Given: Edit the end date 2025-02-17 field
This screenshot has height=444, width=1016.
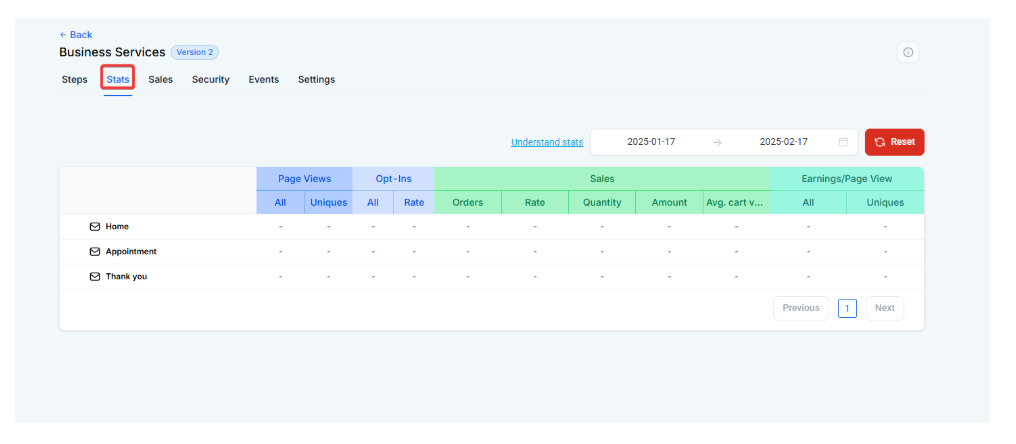Looking at the screenshot, I should (783, 142).
